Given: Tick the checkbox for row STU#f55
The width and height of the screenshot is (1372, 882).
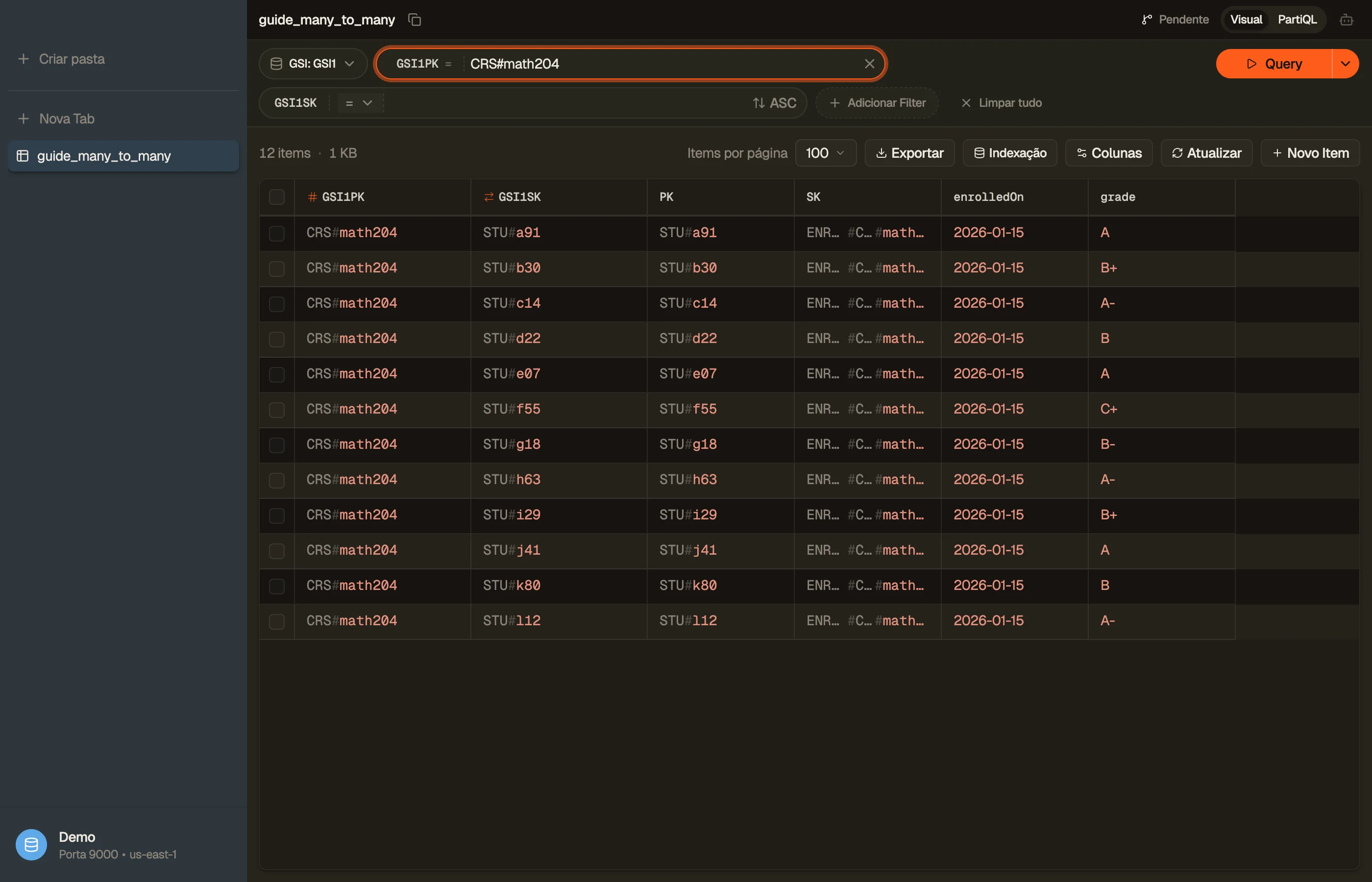Looking at the screenshot, I should pos(276,410).
